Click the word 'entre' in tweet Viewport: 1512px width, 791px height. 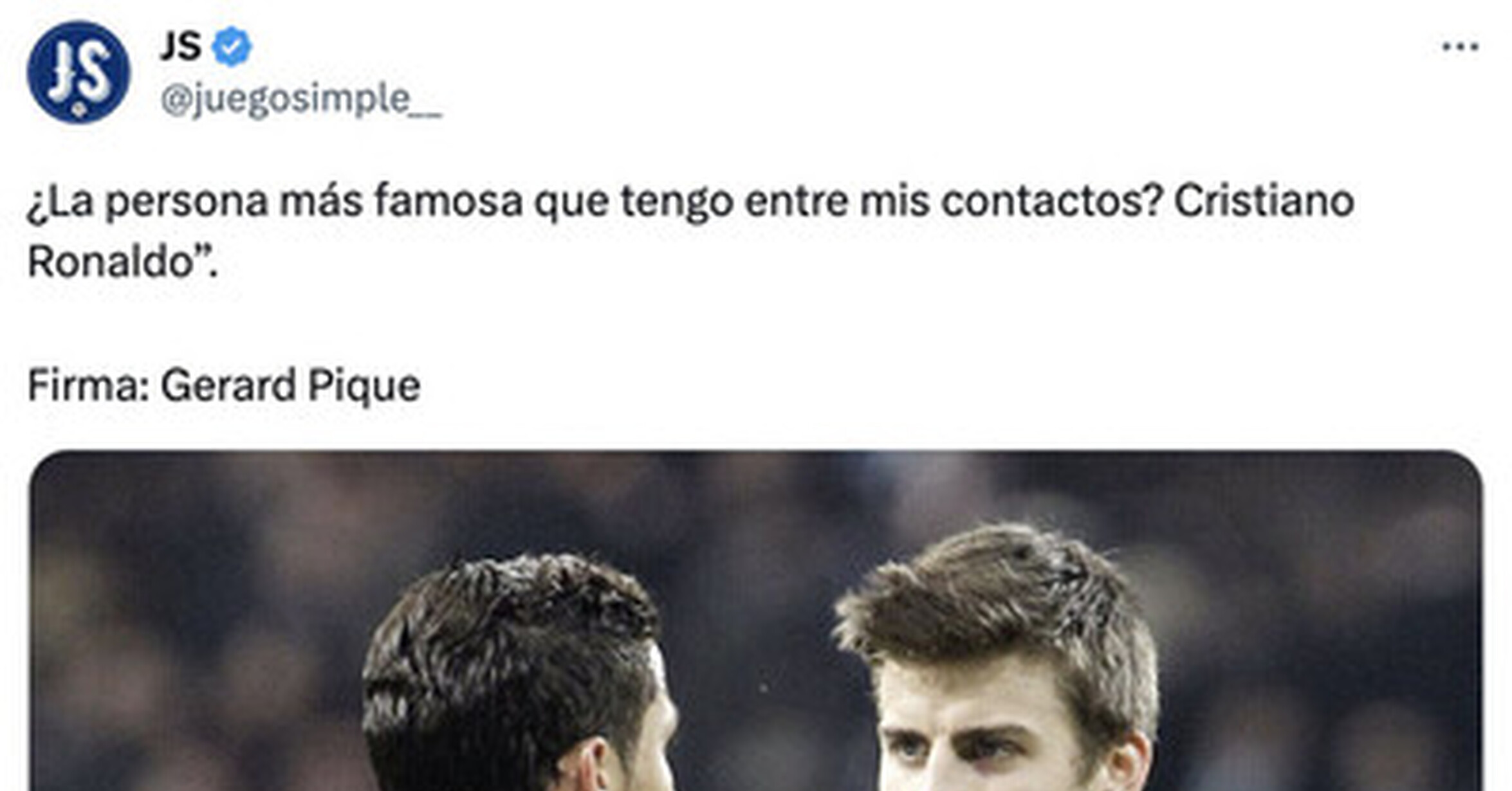(797, 201)
